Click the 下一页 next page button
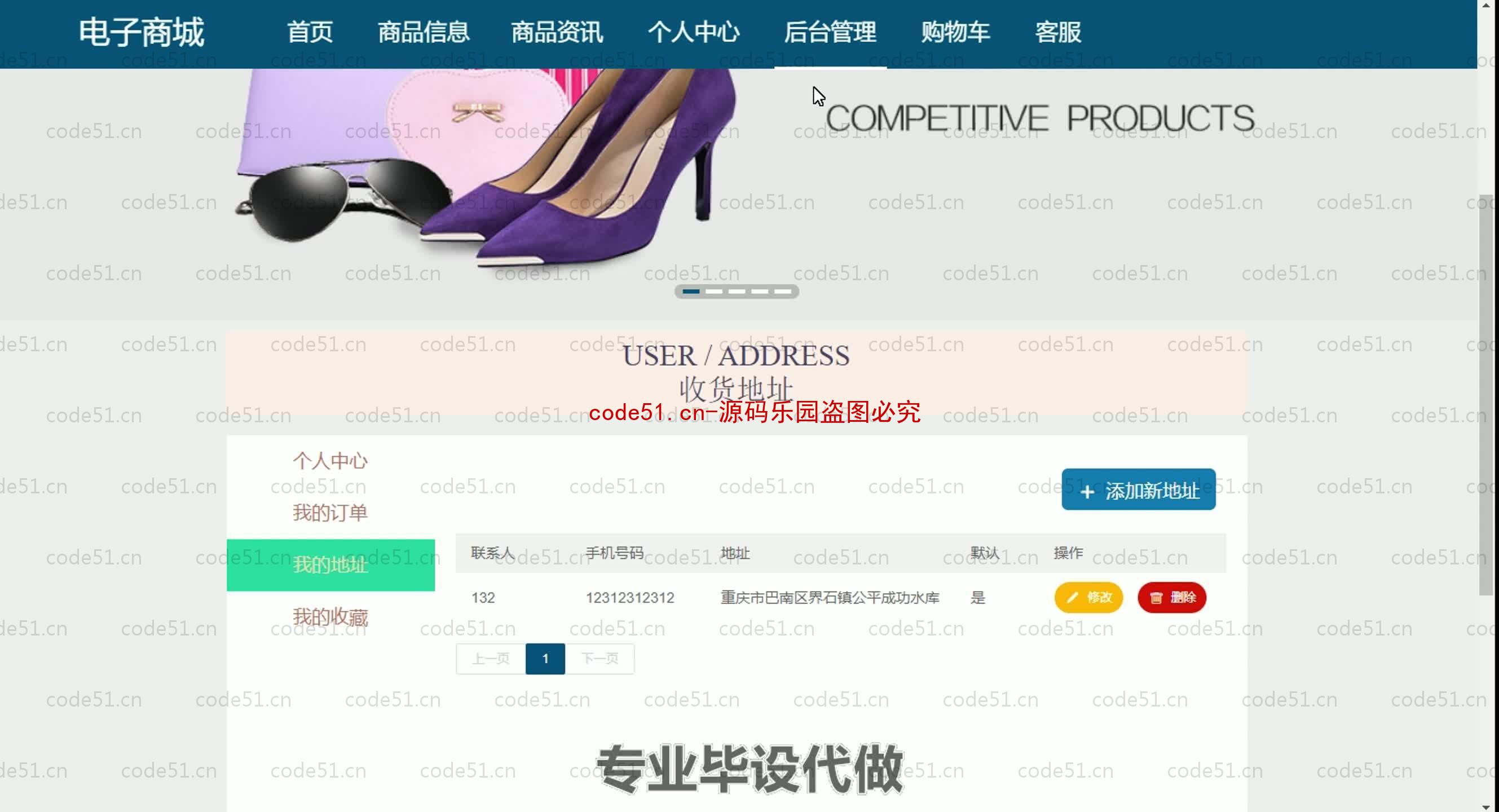This screenshot has width=1499, height=812. coord(600,658)
